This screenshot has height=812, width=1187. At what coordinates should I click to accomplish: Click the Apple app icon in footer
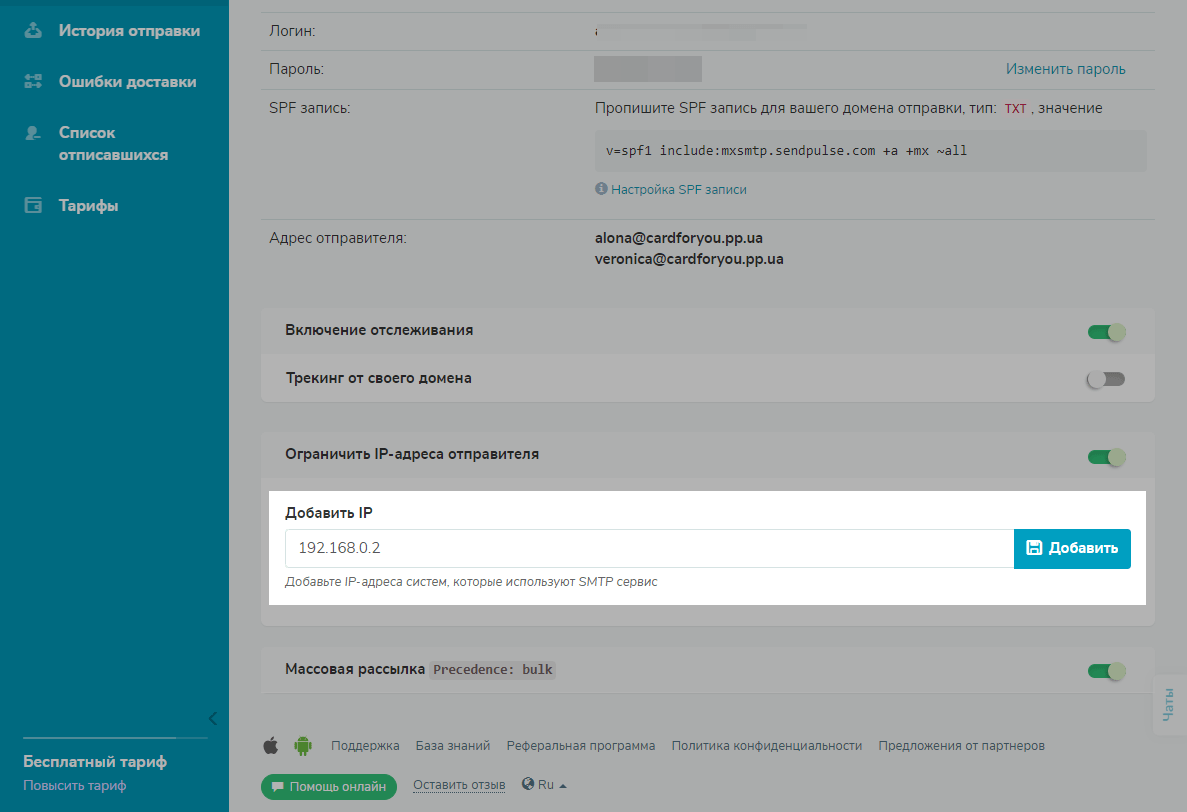click(x=270, y=745)
